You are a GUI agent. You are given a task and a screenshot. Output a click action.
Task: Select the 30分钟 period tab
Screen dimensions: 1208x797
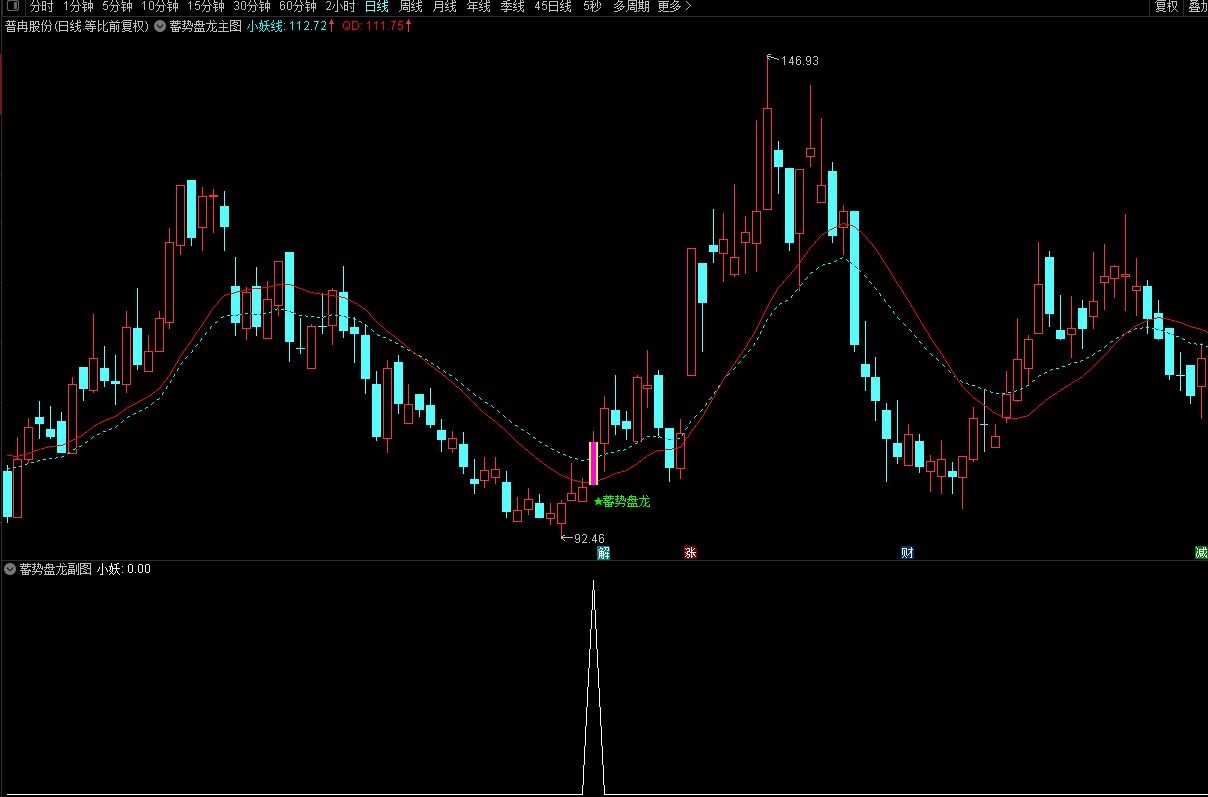(x=252, y=6)
